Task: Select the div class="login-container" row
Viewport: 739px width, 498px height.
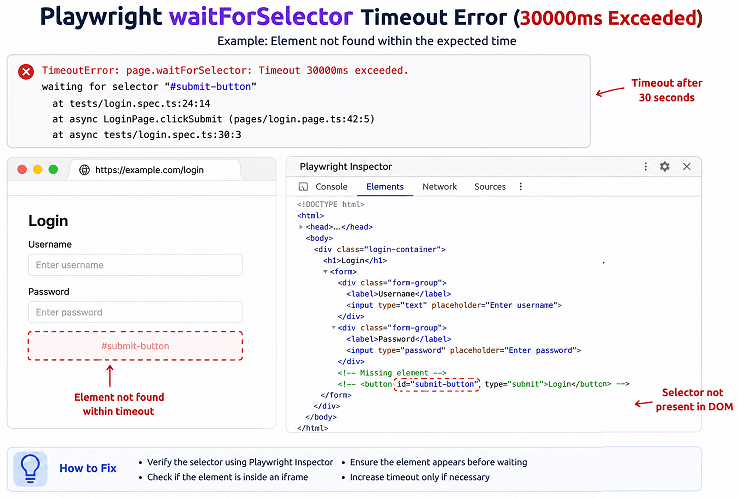Action: point(379,249)
